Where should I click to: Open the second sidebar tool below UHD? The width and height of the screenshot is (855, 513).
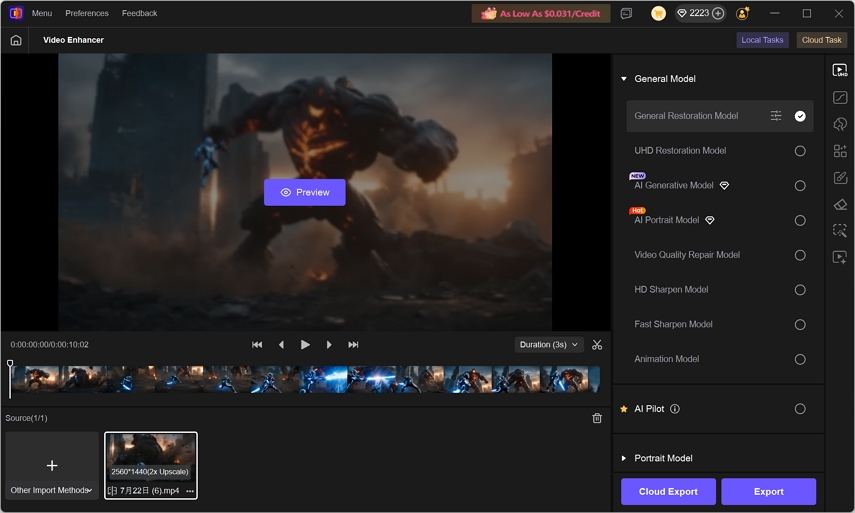840,98
